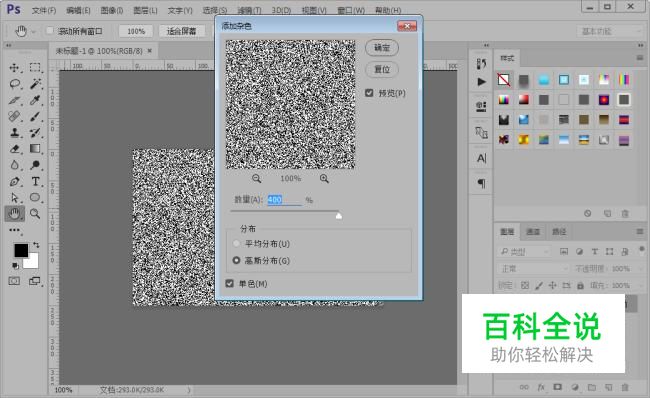Select the Blur droplet tool
Viewport: 650px width, 398px height.
point(15,165)
